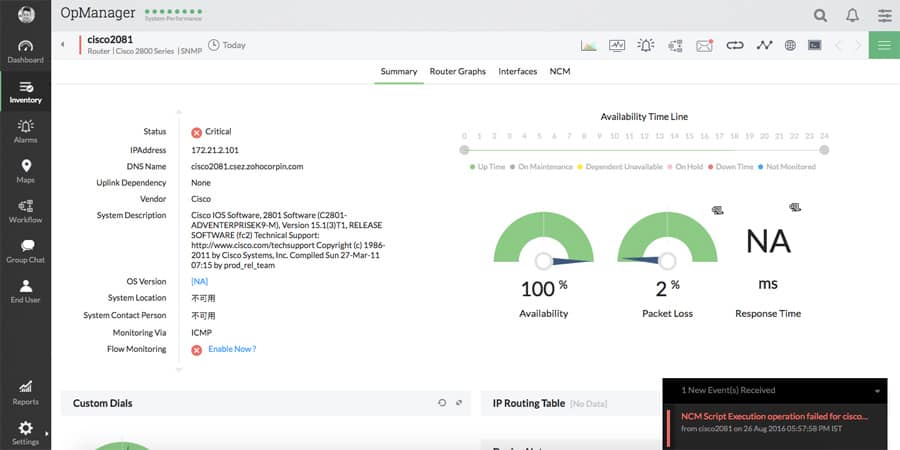Screen dimensions: 900x450
Task: Click the Packet Loss gauge dial
Action: click(667, 241)
